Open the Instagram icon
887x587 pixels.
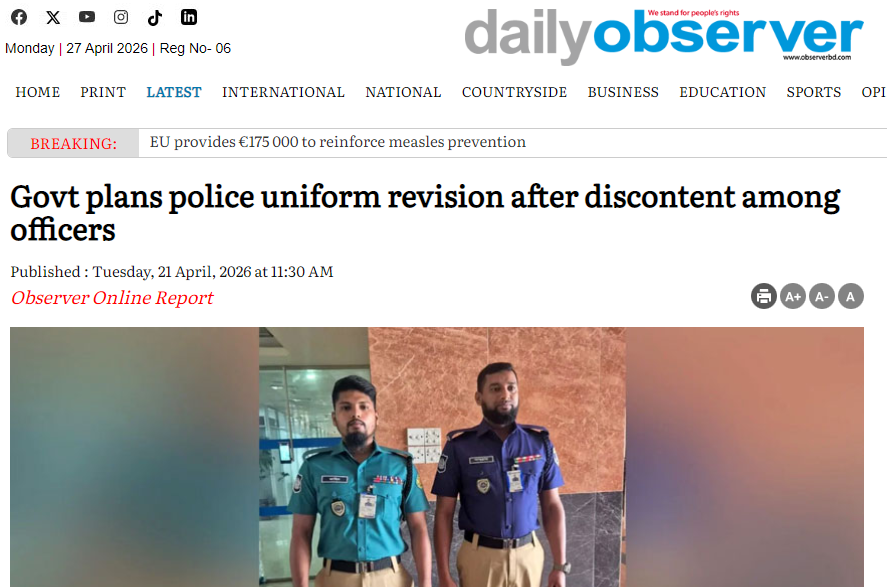(x=120, y=18)
